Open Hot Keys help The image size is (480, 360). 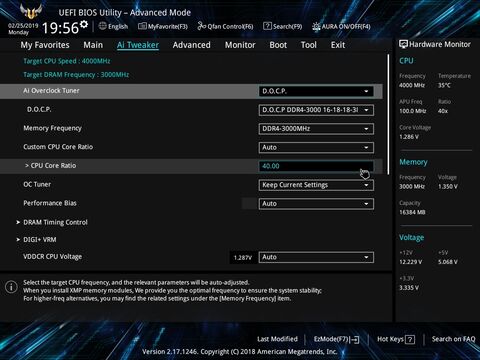coord(396,339)
